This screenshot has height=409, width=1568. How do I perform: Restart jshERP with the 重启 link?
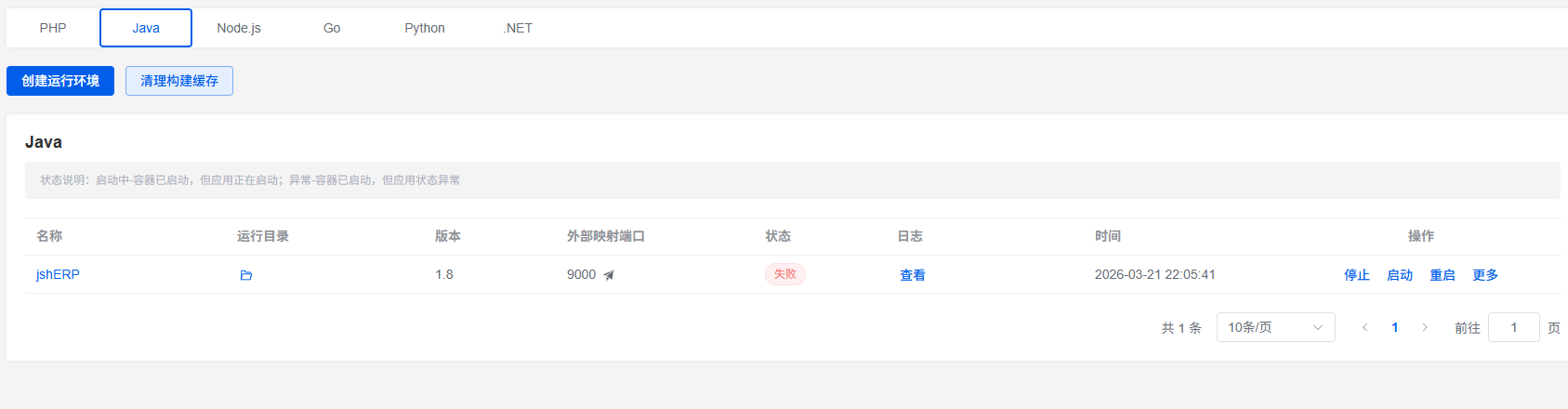click(1443, 275)
